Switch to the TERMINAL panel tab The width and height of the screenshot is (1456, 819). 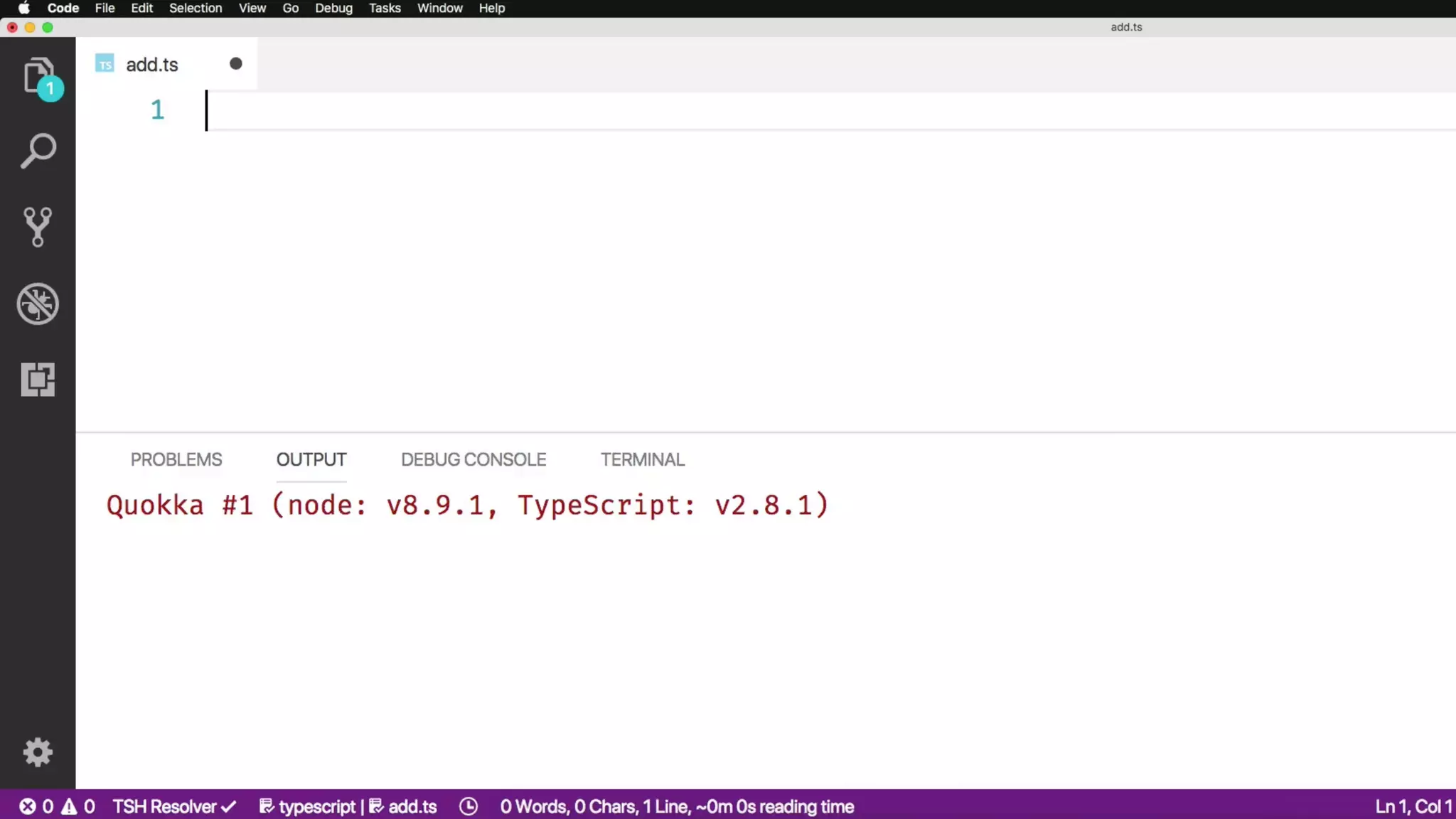[643, 459]
